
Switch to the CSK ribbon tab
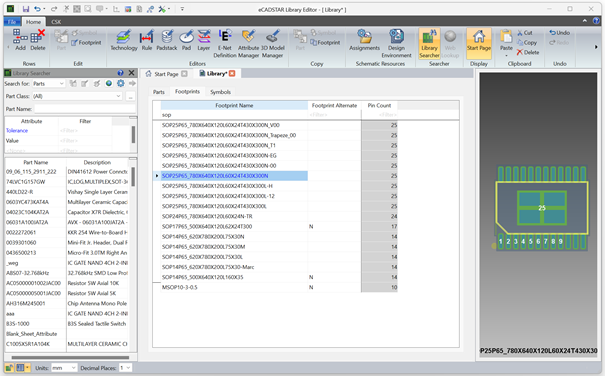tap(56, 22)
